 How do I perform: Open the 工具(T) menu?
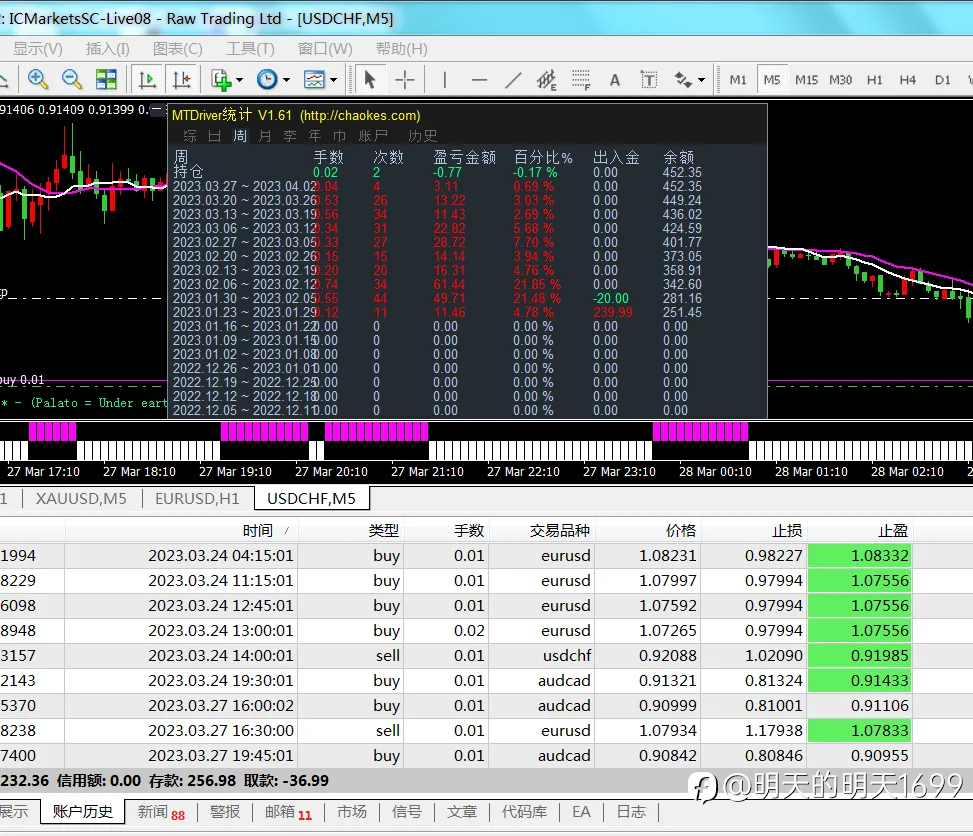pyautogui.click(x=250, y=48)
